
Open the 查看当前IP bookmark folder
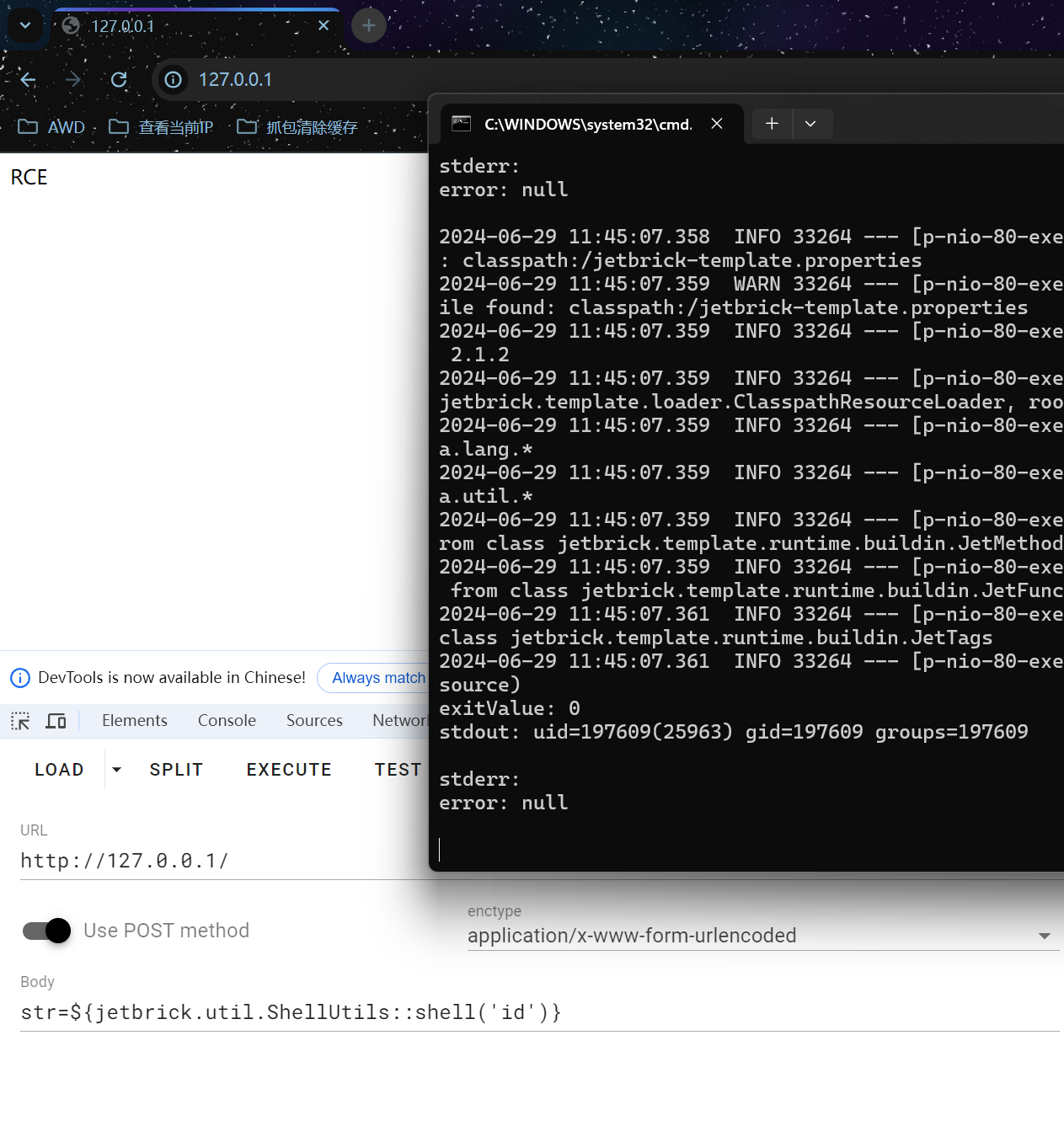click(161, 127)
